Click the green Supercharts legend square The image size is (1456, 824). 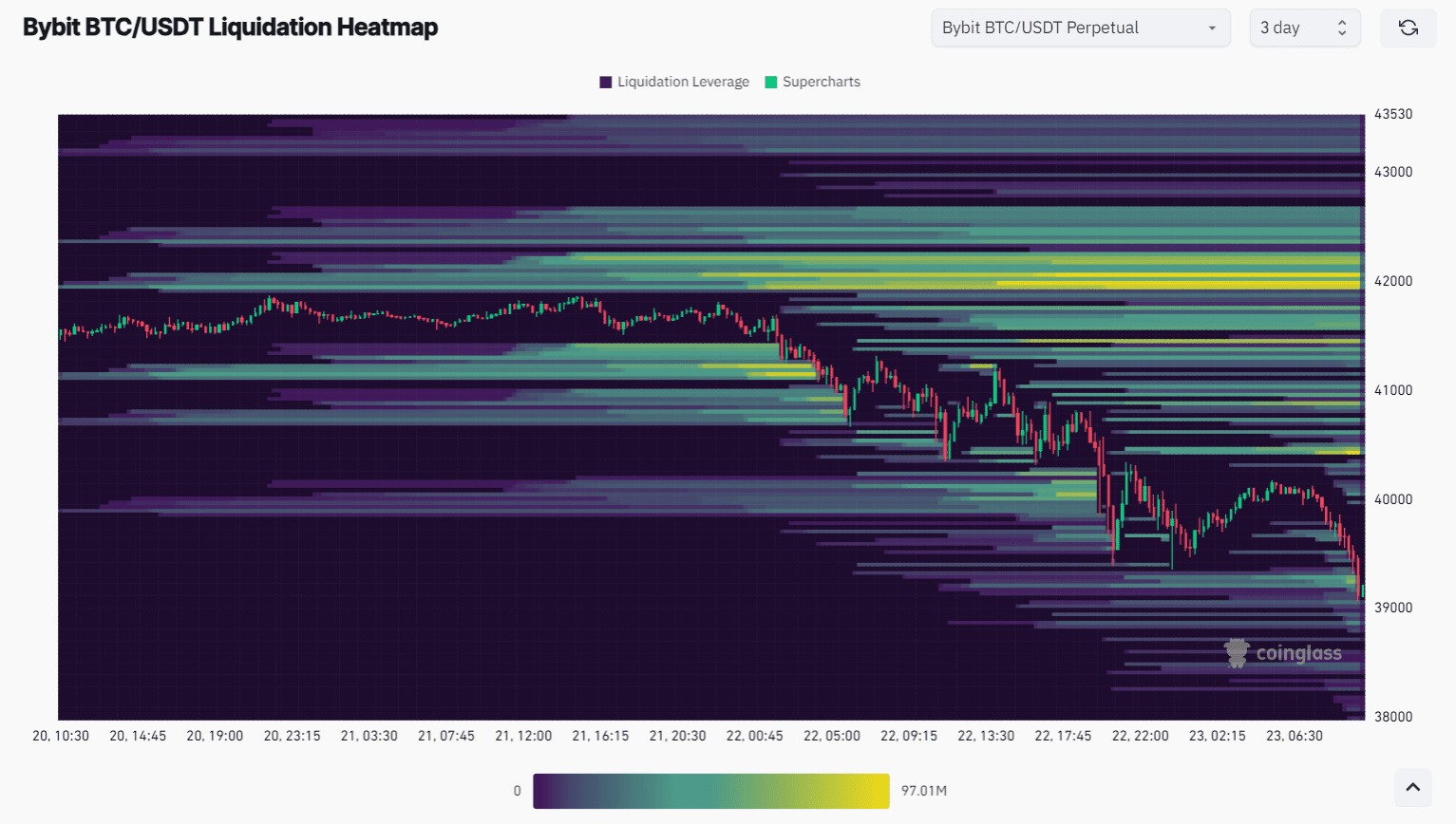click(771, 82)
